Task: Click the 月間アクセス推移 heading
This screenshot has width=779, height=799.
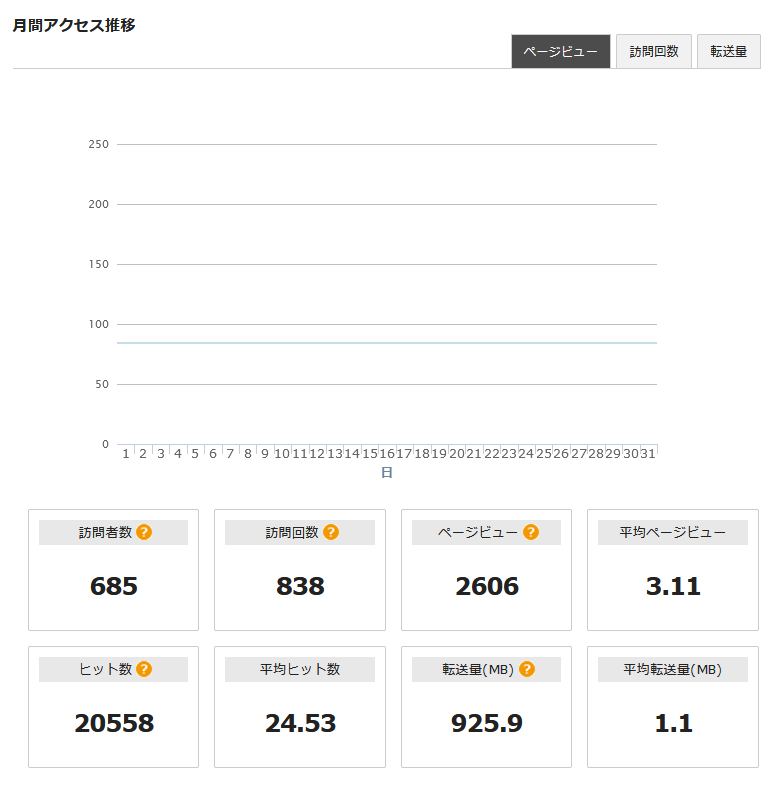Action: [x=74, y=25]
